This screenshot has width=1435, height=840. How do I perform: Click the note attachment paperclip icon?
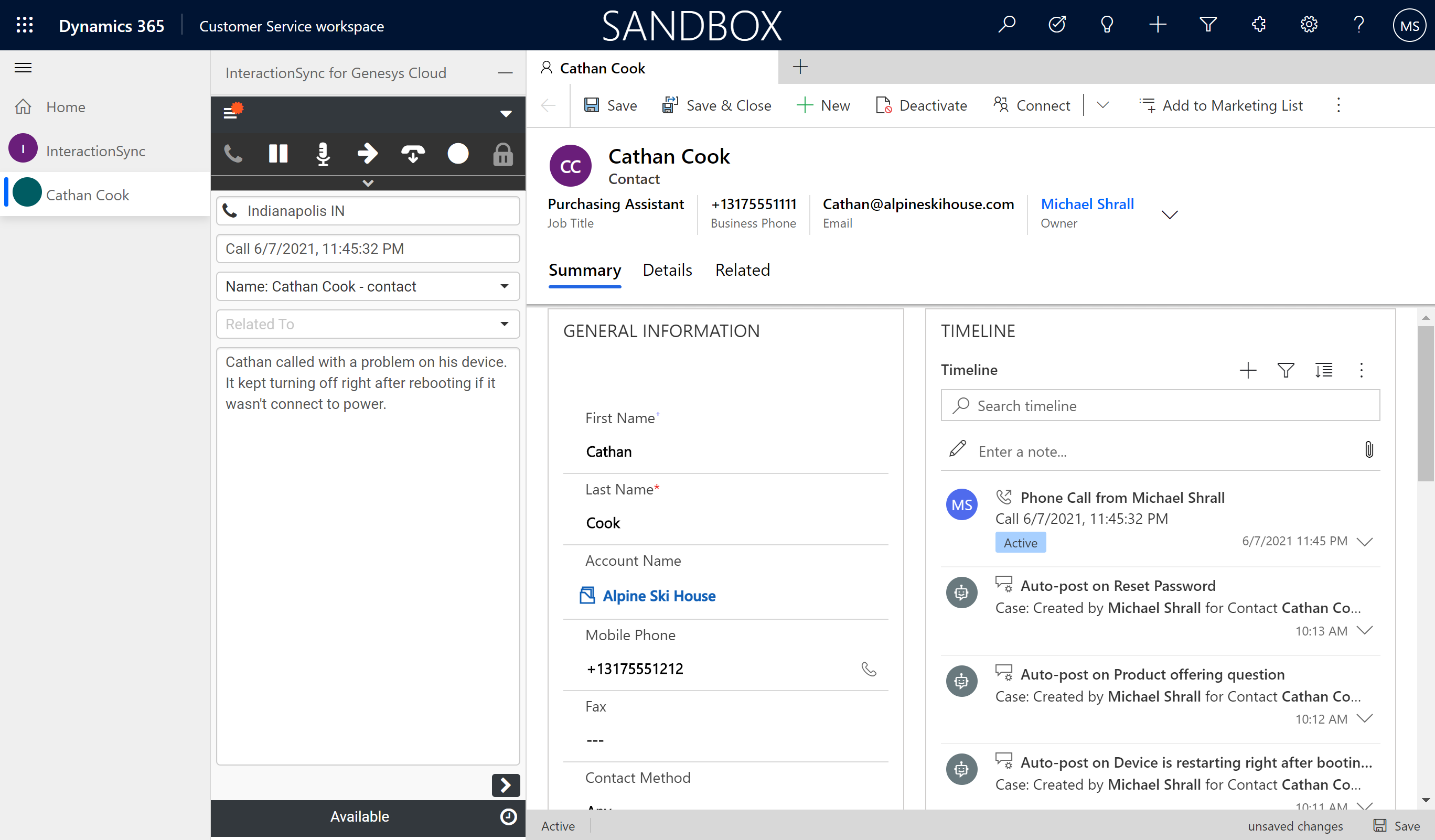click(1369, 449)
